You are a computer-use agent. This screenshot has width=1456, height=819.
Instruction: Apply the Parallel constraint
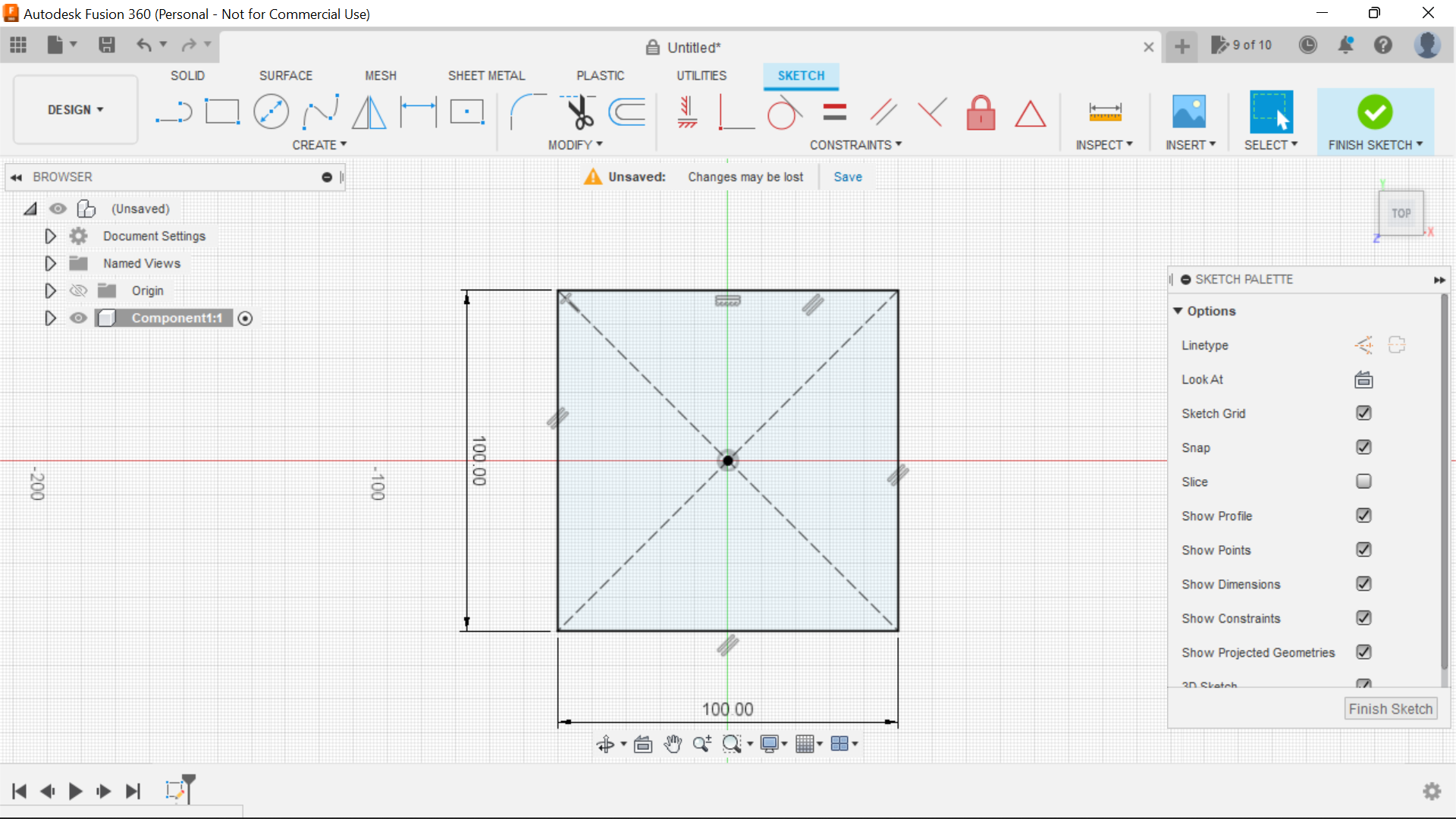883,111
